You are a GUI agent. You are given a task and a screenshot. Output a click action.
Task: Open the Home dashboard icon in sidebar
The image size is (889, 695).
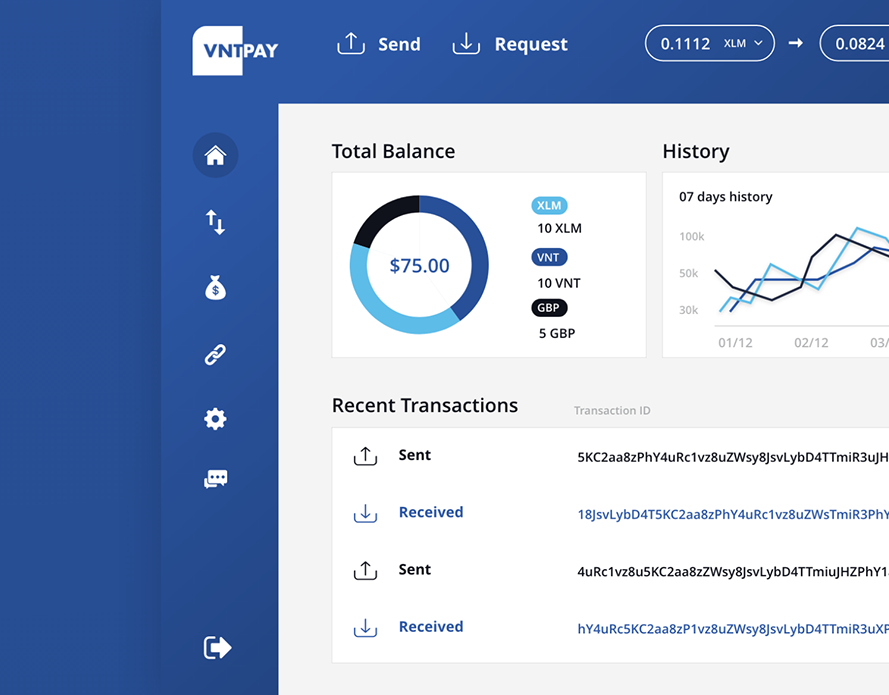215,155
